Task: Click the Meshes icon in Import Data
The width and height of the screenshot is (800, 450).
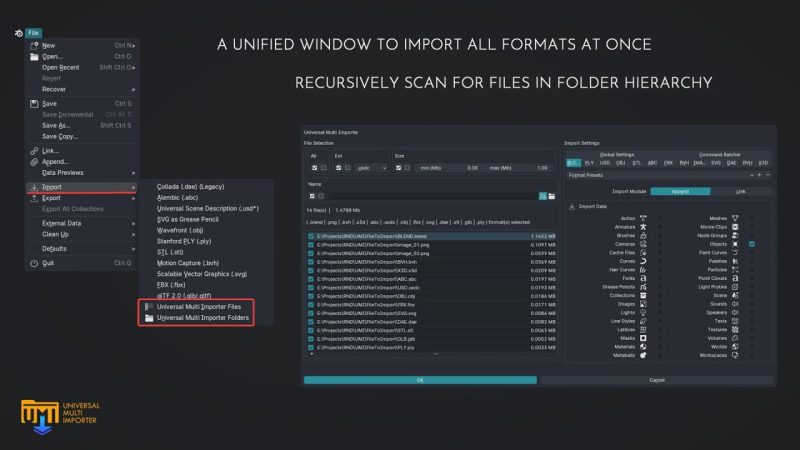Action: 735,217
